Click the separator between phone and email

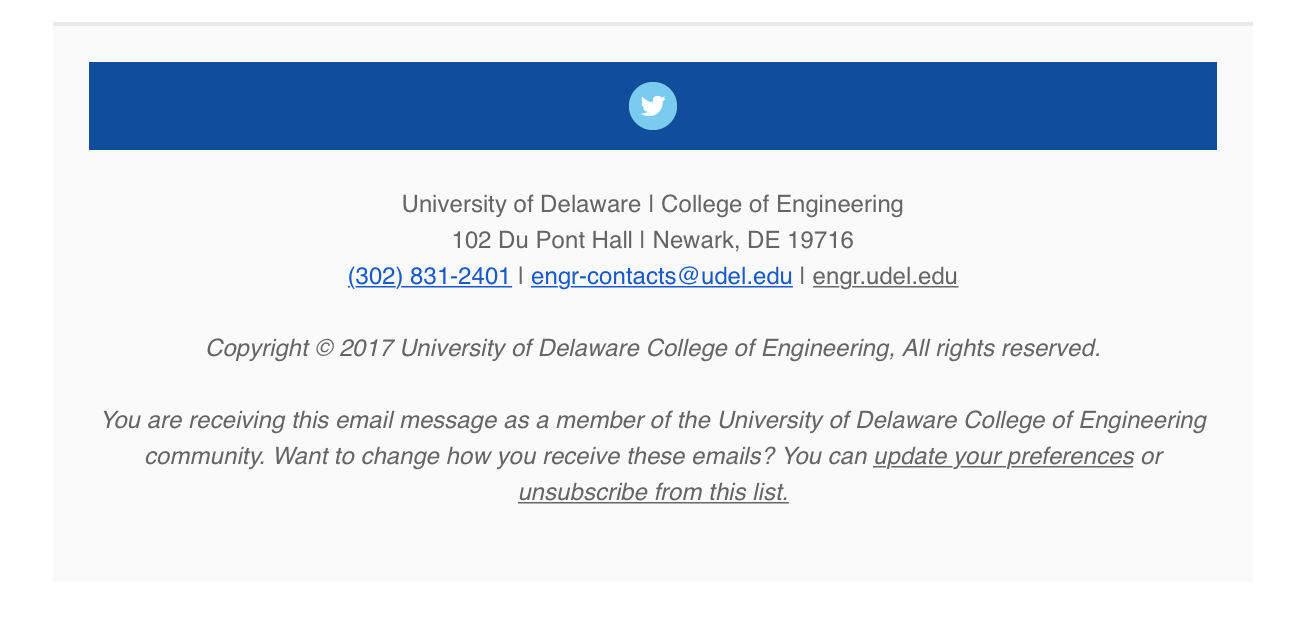(x=521, y=276)
